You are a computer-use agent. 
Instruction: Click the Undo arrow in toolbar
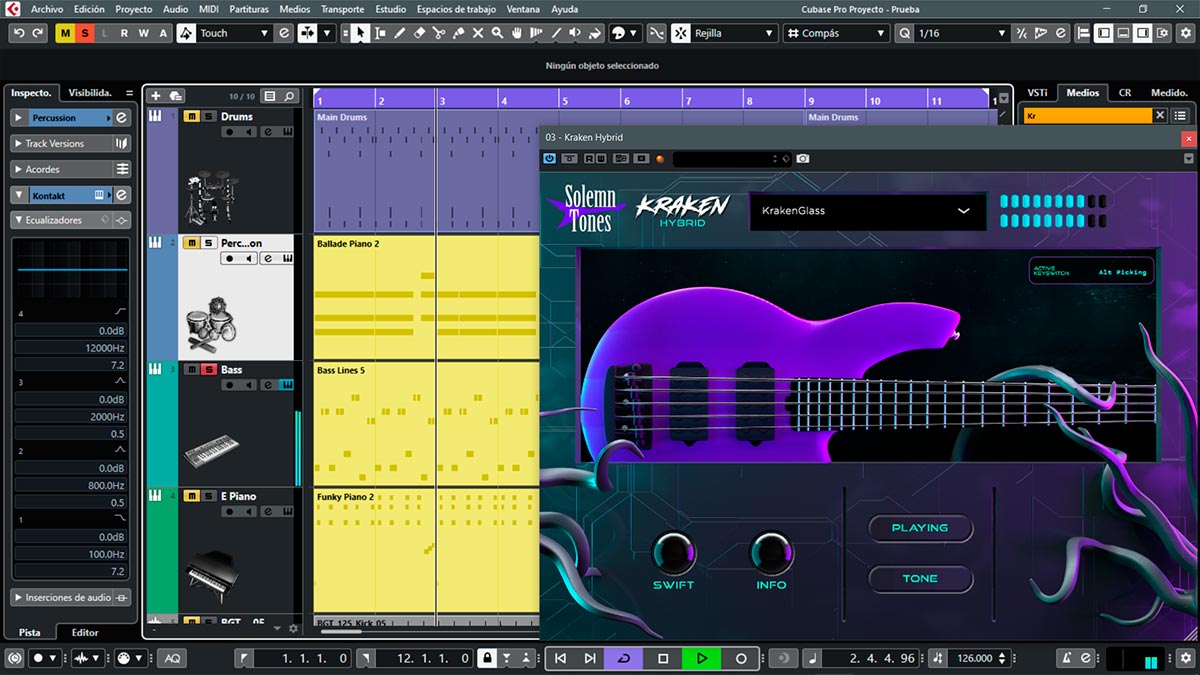pos(18,33)
